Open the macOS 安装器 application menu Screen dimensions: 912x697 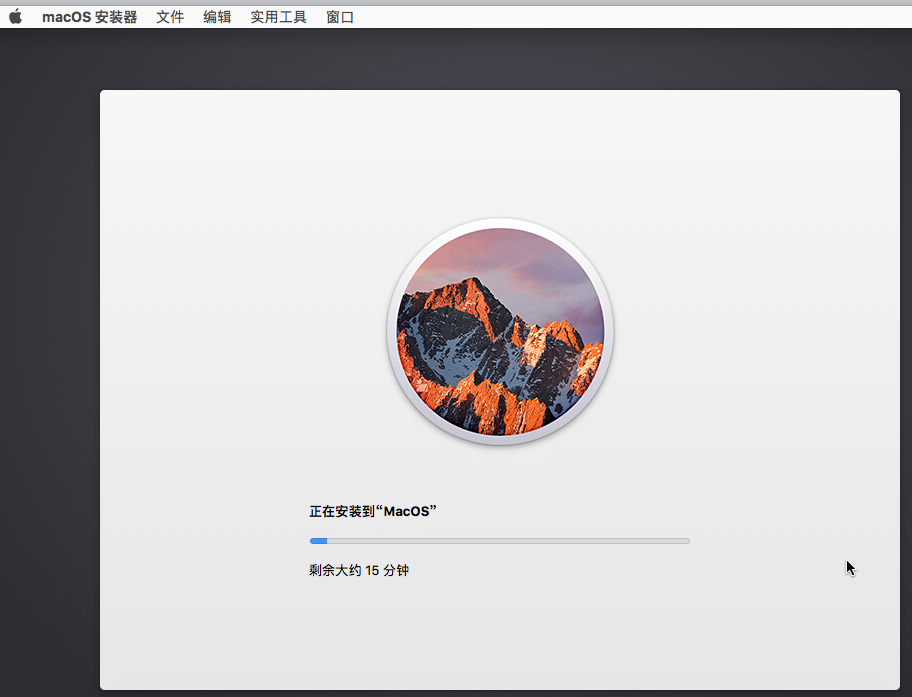90,17
